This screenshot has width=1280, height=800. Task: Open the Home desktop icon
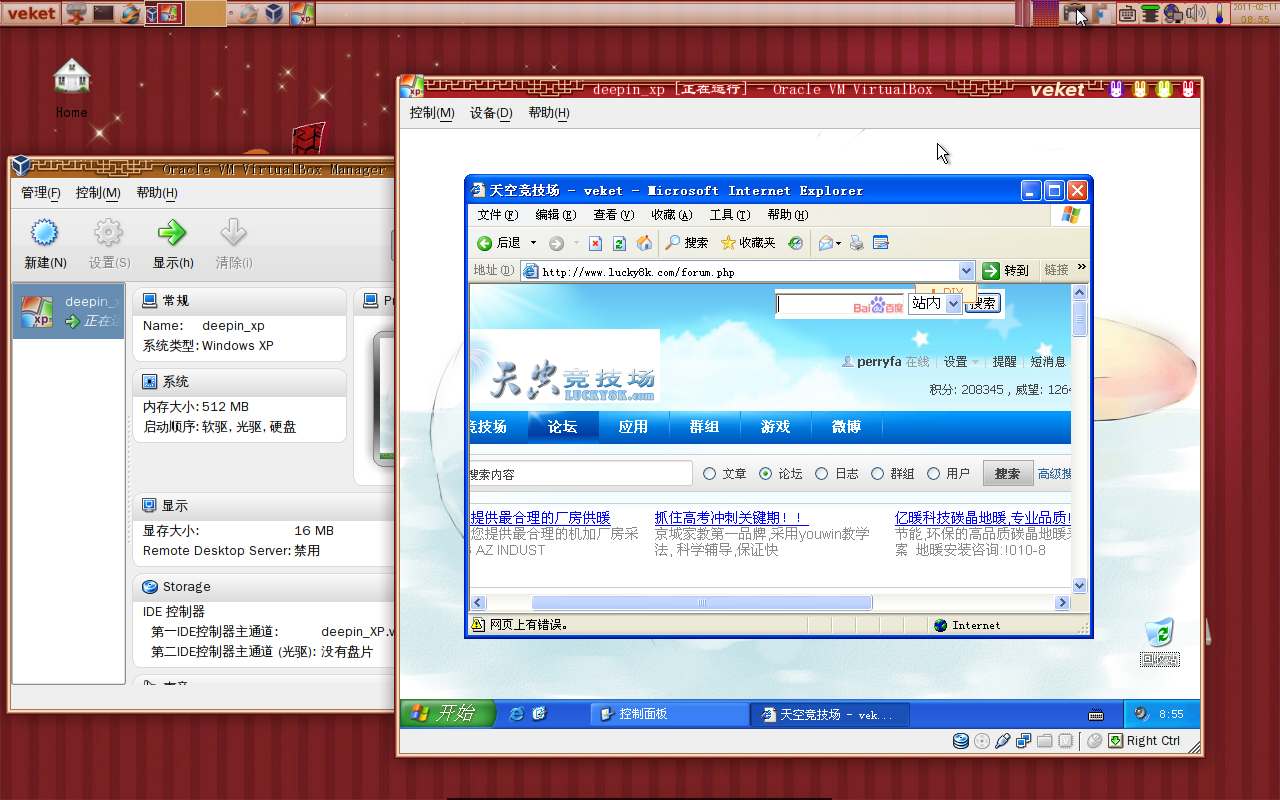pyautogui.click(x=71, y=88)
